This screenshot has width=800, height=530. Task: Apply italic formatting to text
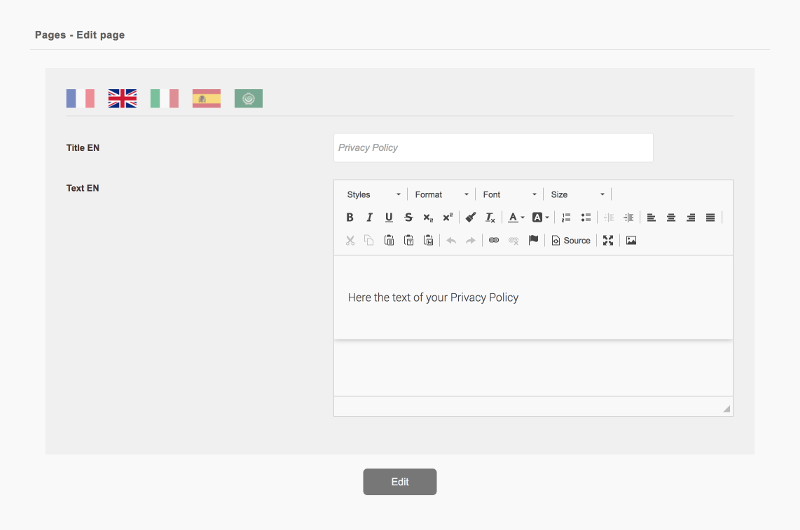point(369,217)
